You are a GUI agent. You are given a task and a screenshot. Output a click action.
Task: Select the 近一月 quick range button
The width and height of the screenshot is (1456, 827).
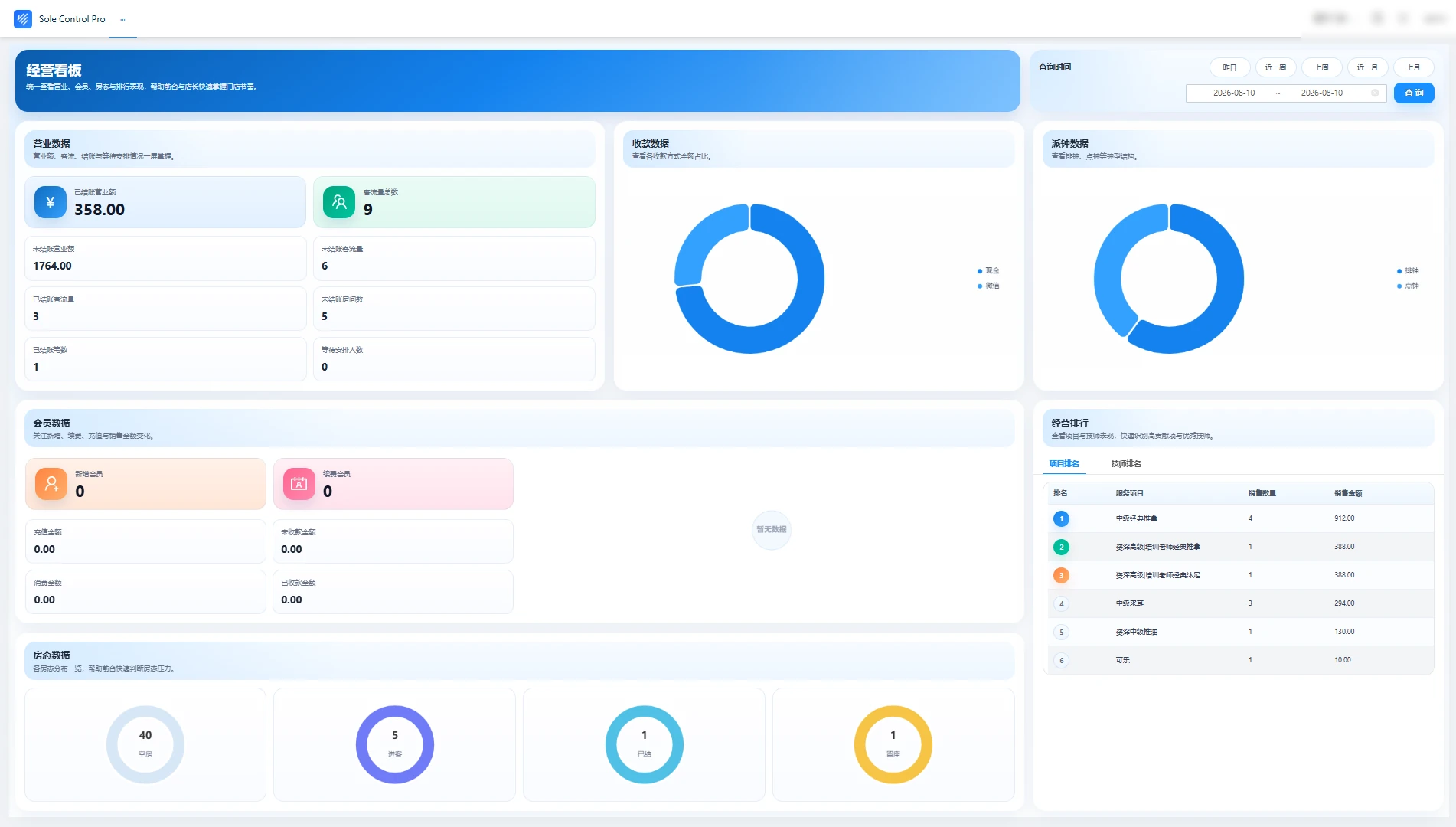1367,67
